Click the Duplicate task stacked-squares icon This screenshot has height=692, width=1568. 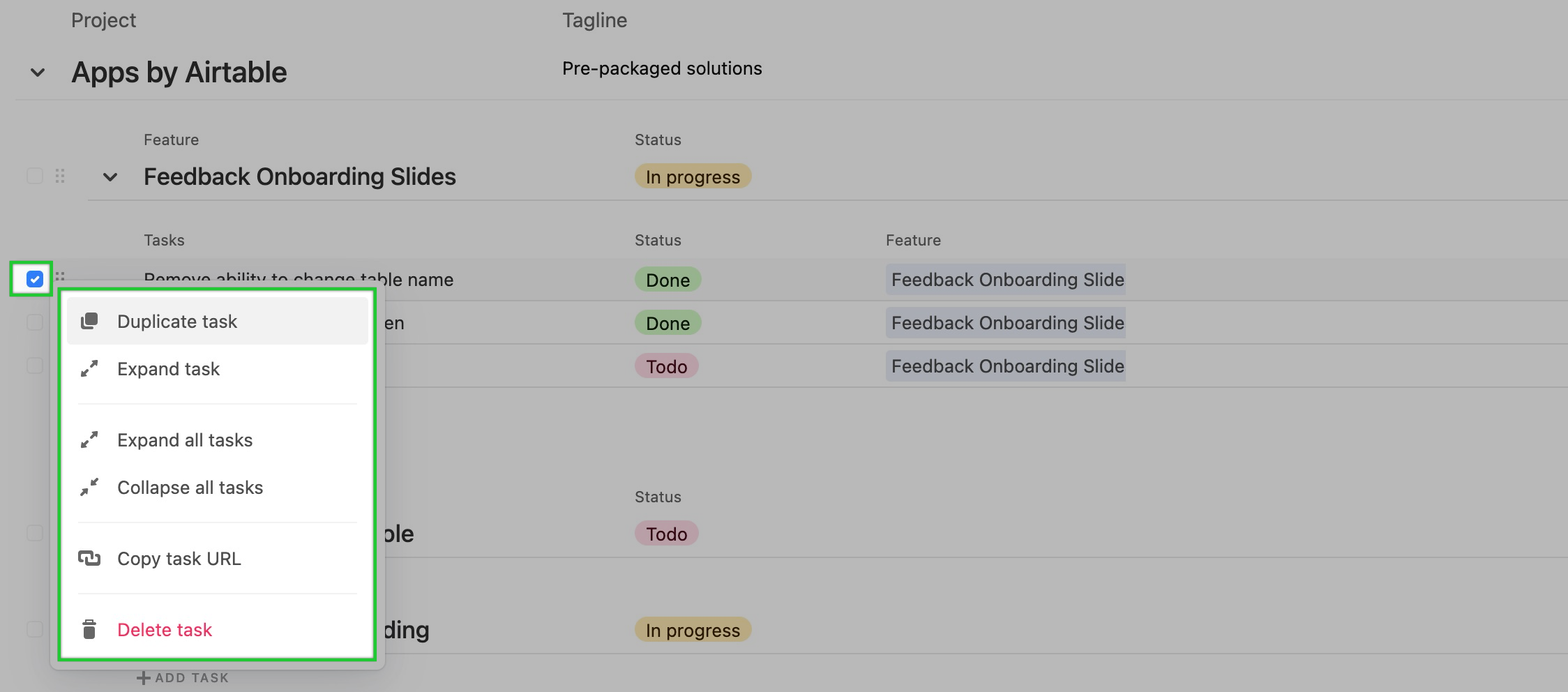click(89, 321)
